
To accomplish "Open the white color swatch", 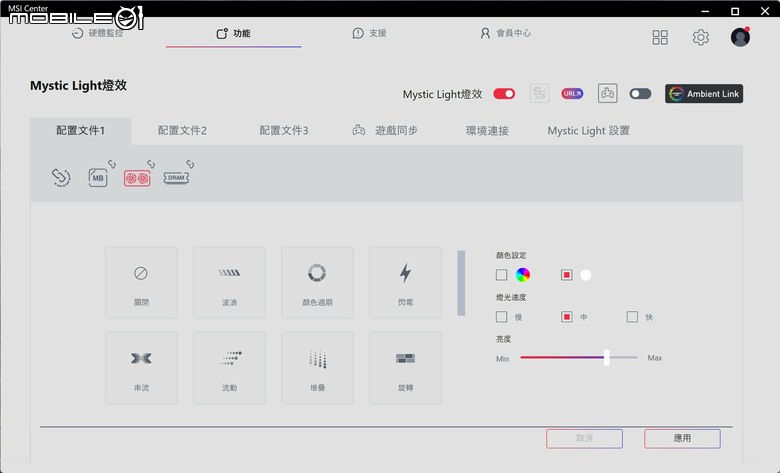I will point(586,275).
